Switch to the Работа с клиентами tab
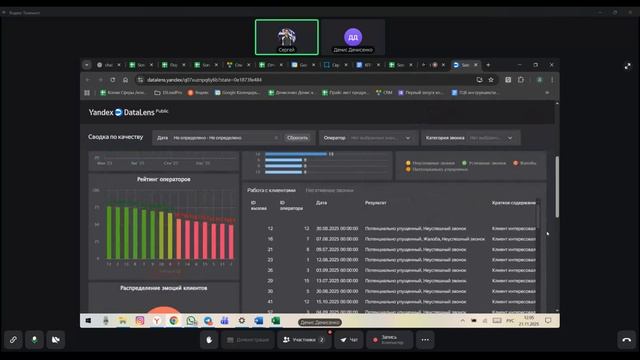 click(x=271, y=190)
